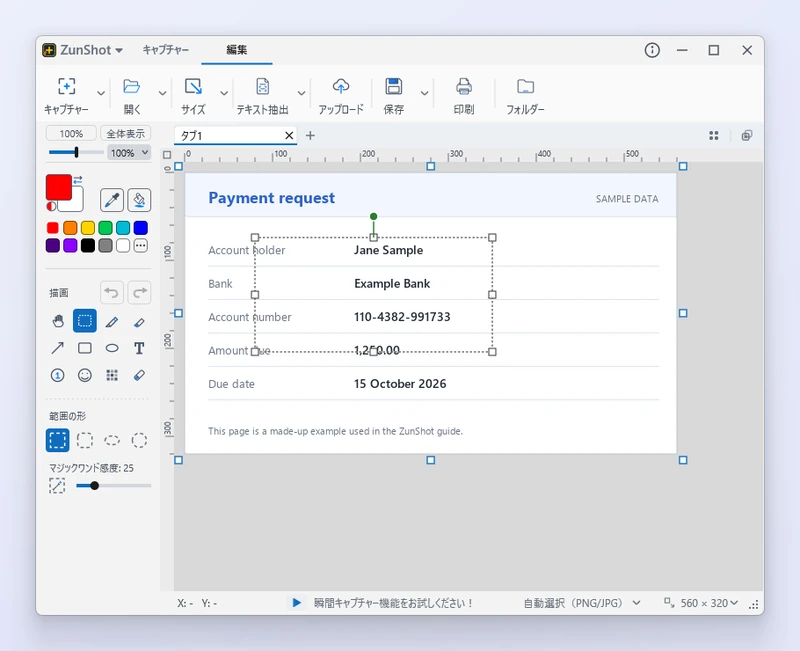Switch to the キャプチャー tab

pyautogui.click(x=165, y=49)
